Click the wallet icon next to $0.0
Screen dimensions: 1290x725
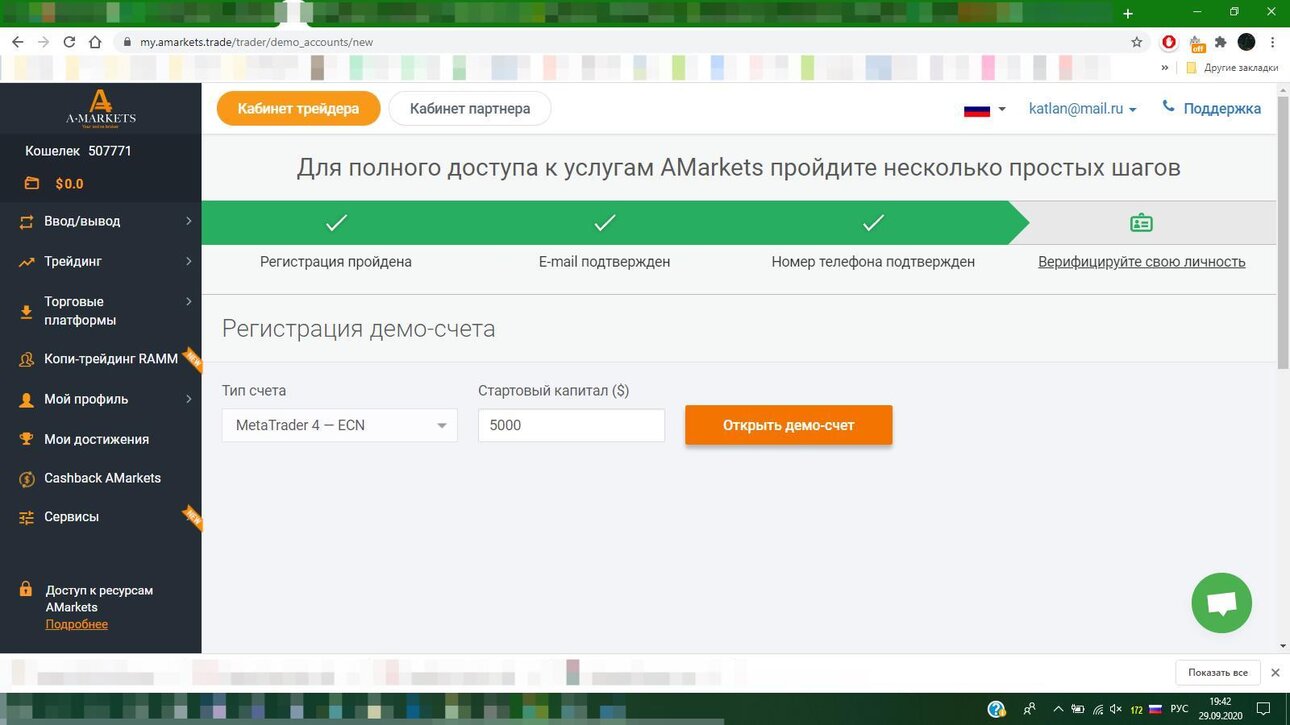click(x=33, y=184)
